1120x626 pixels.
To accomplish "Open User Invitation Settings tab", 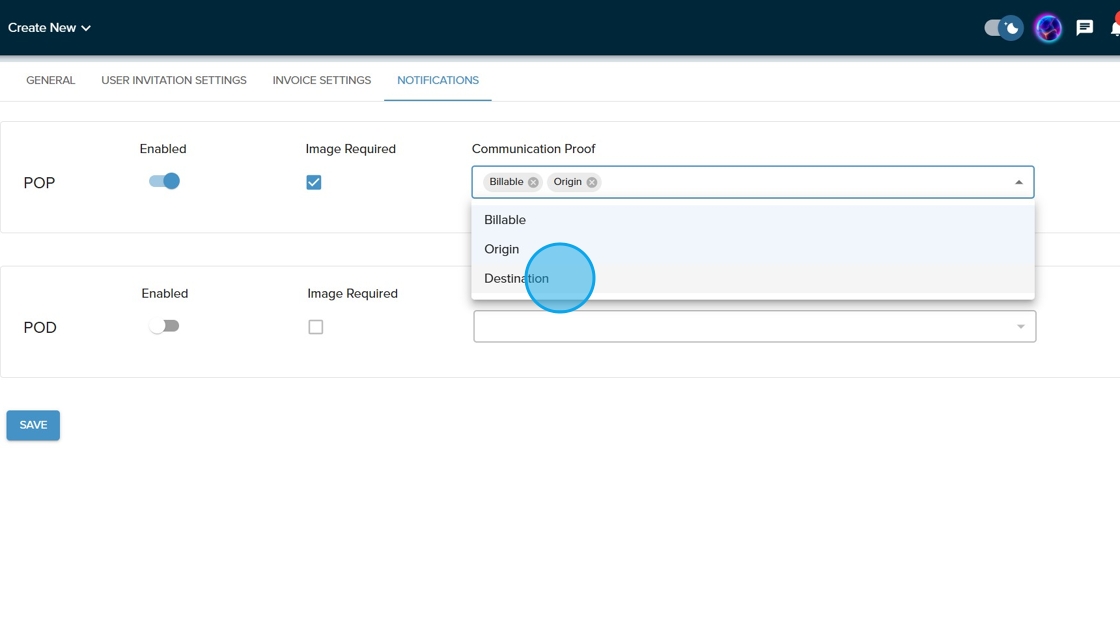I will [x=174, y=80].
